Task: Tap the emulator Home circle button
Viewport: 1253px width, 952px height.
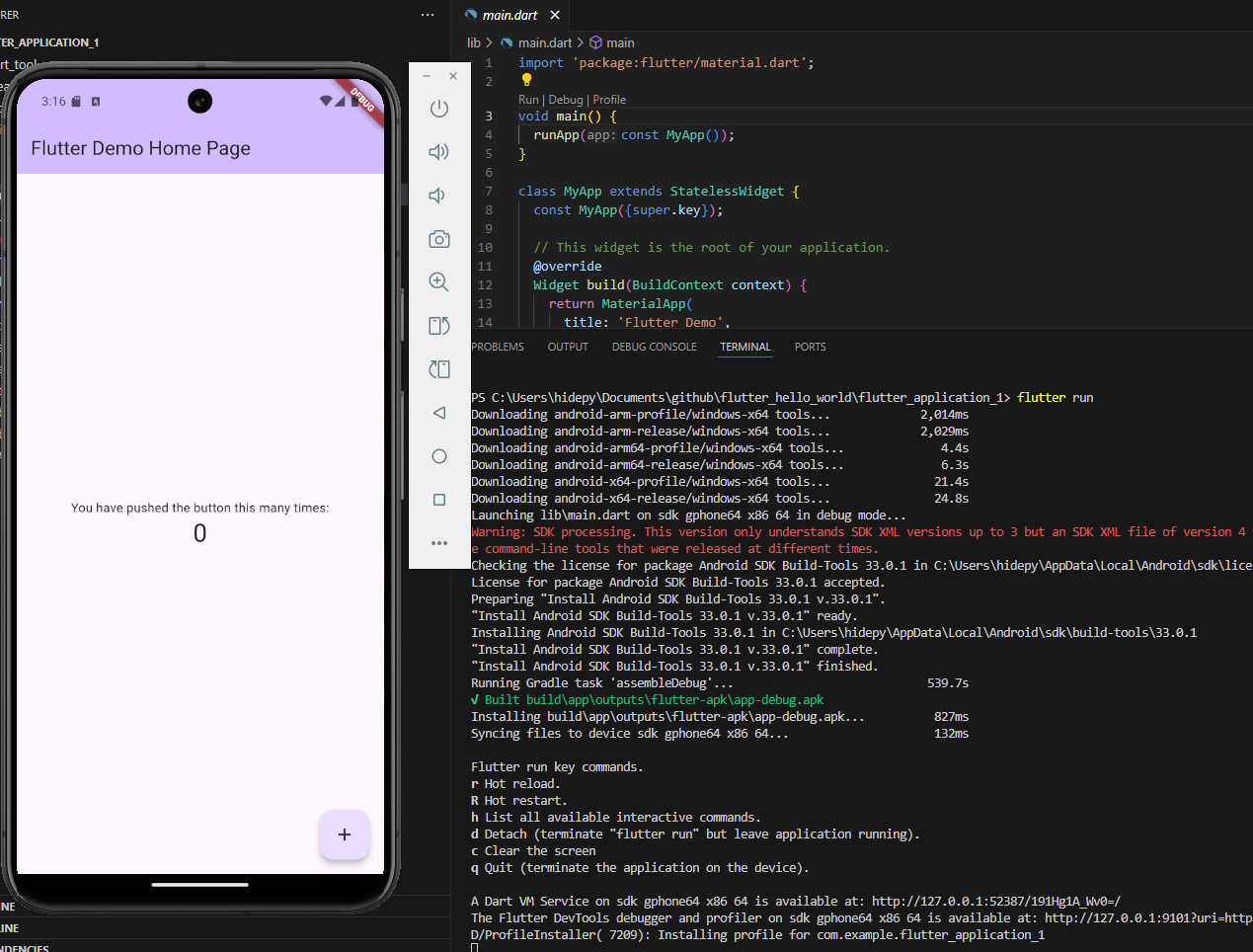Action: (439, 456)
